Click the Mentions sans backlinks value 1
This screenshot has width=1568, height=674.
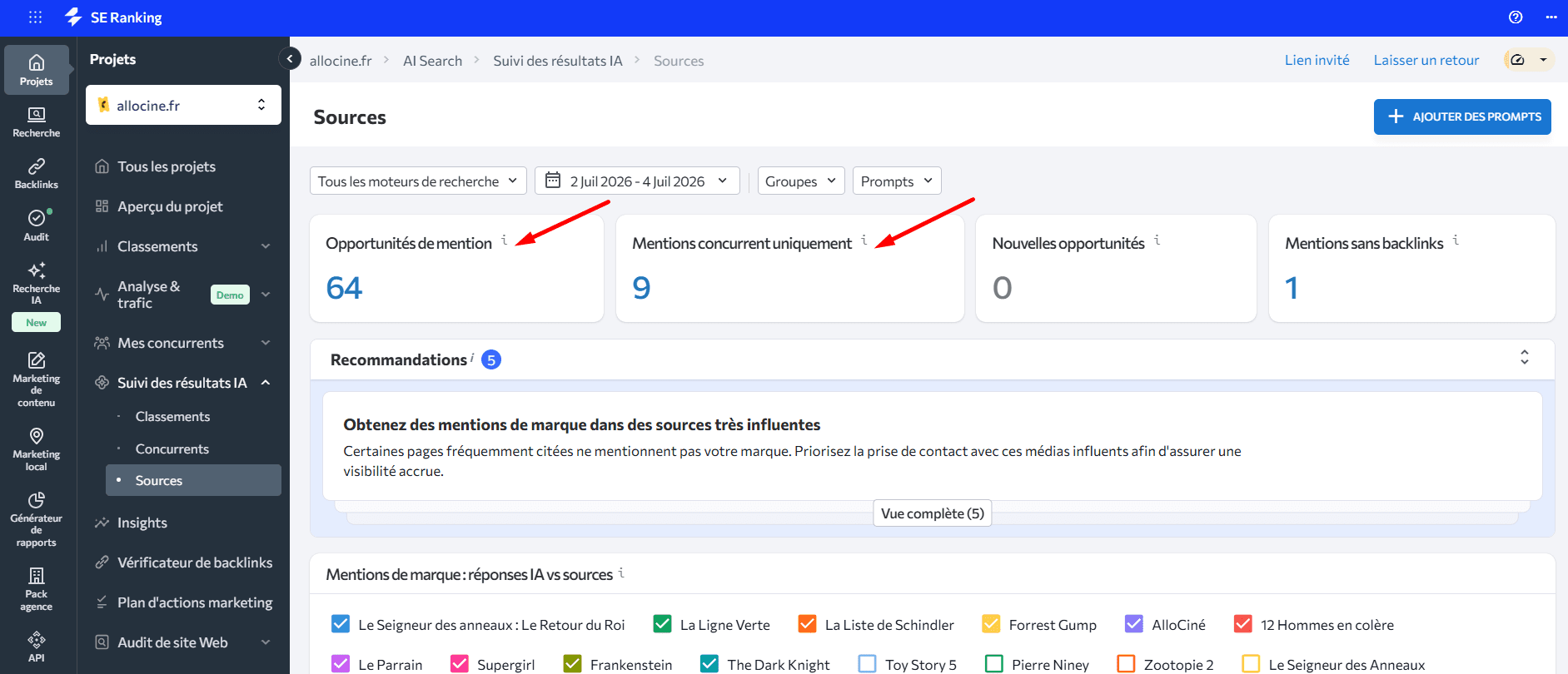click(x=1292, y=288)
